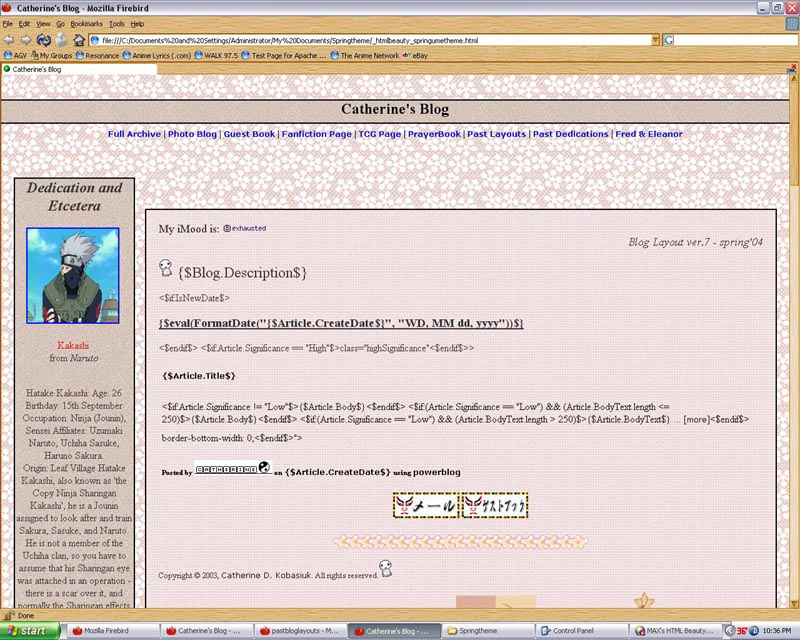Open the File menu

(x=8, y=24)
